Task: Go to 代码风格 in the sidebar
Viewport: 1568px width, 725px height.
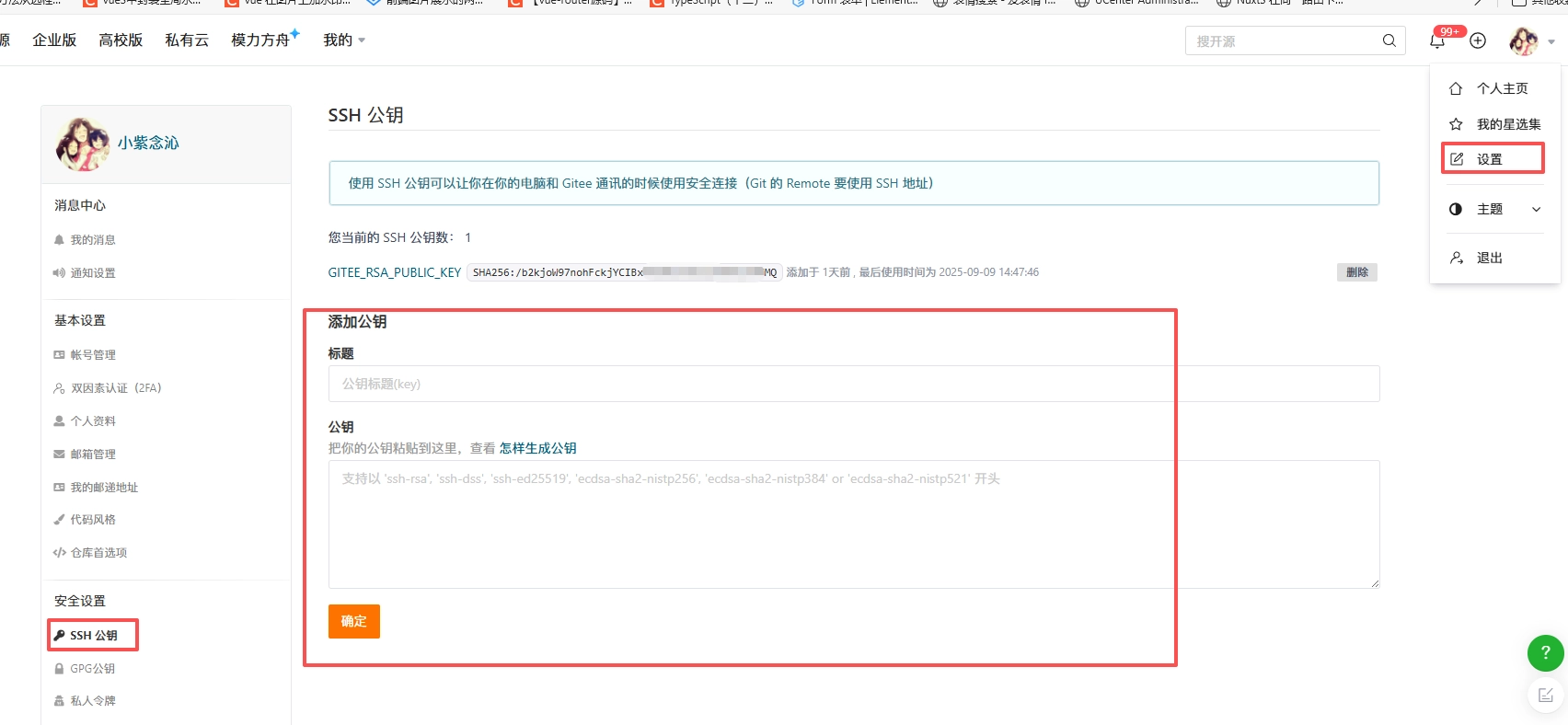Action: 93,520
